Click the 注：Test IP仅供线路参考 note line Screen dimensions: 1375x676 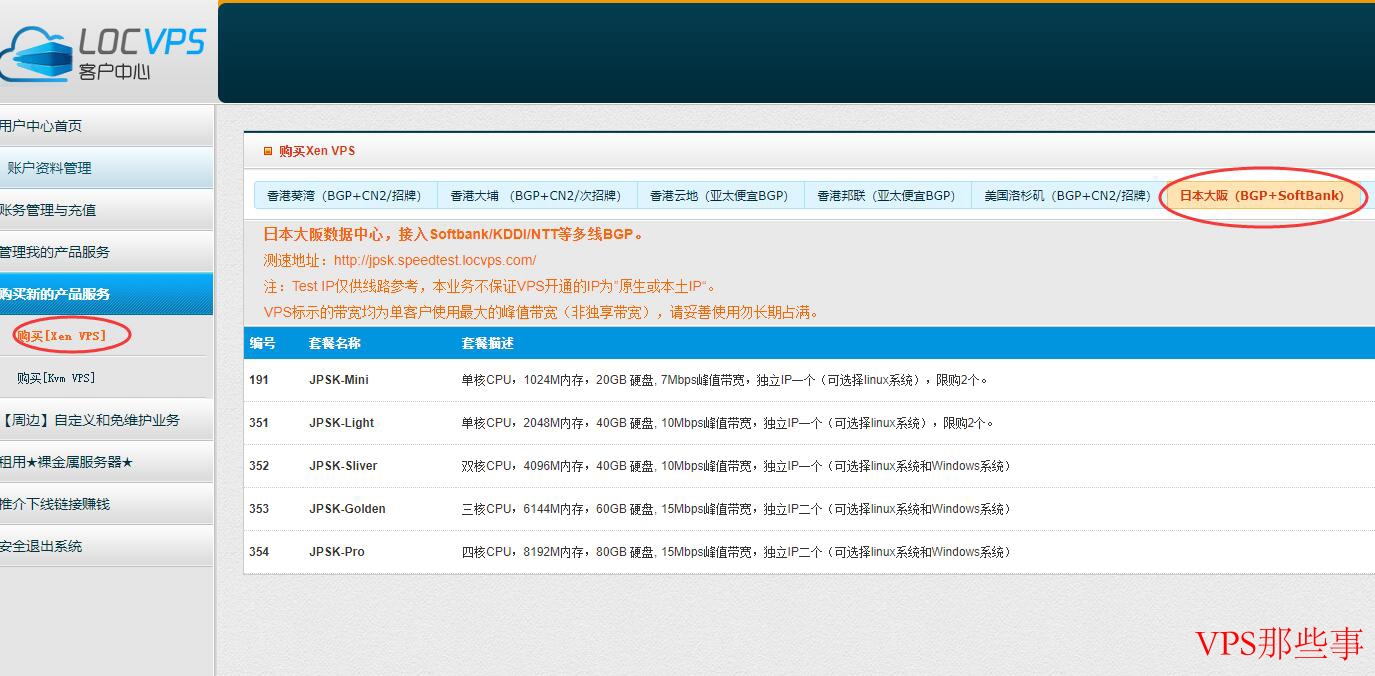[x=491, y=286]
